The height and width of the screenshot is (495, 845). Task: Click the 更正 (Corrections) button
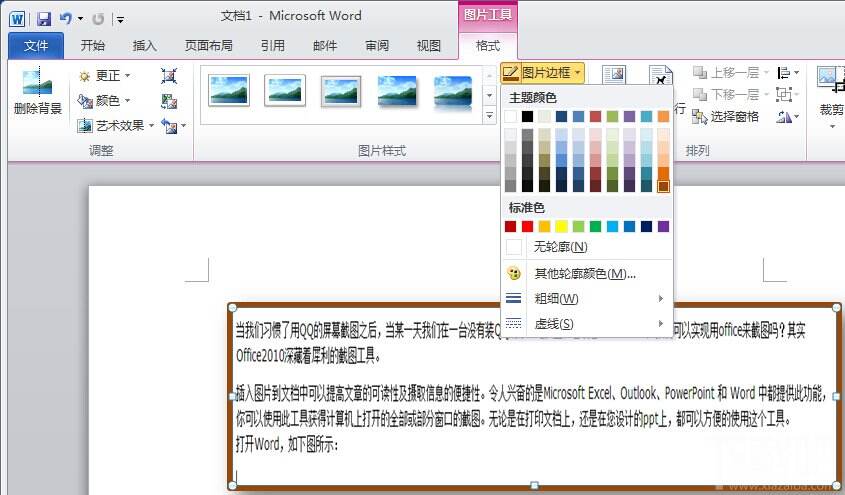105,76
